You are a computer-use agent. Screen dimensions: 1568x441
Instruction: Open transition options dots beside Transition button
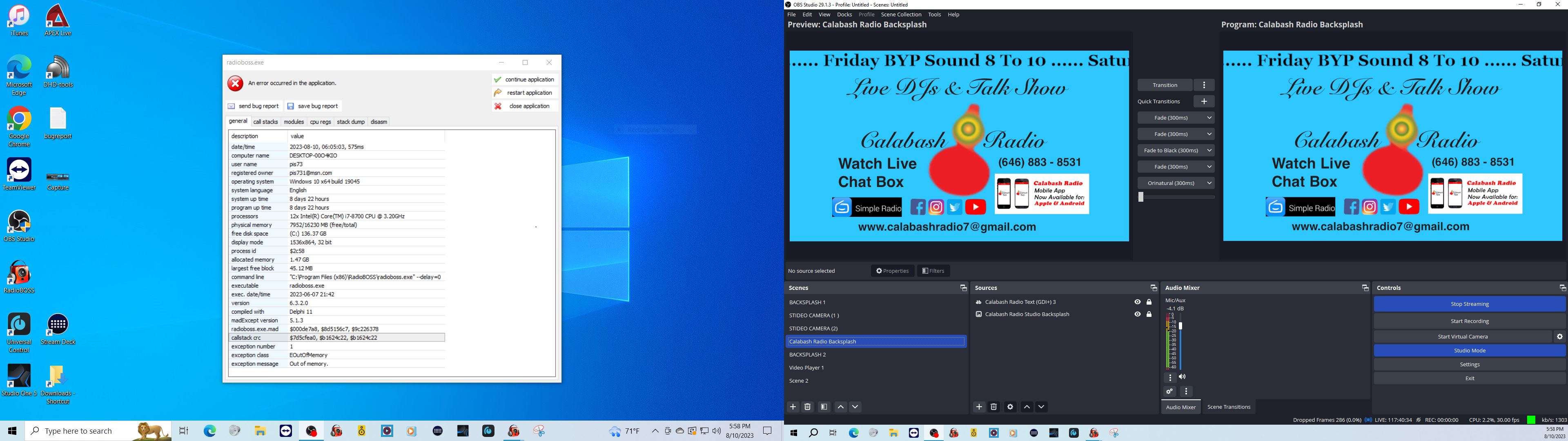(x=1204, y=85)
